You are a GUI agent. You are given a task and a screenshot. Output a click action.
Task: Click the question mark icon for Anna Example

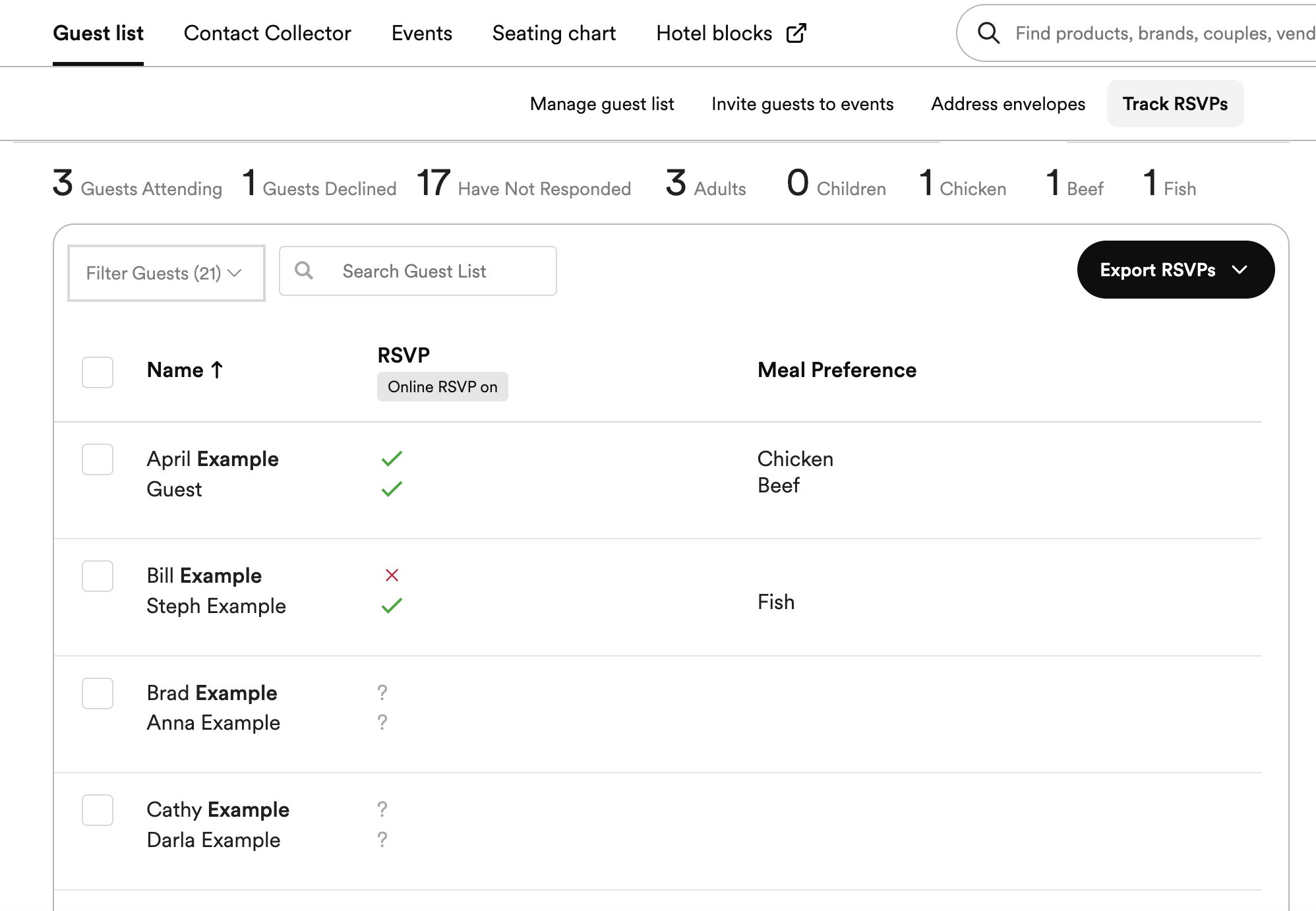(382, 722)
